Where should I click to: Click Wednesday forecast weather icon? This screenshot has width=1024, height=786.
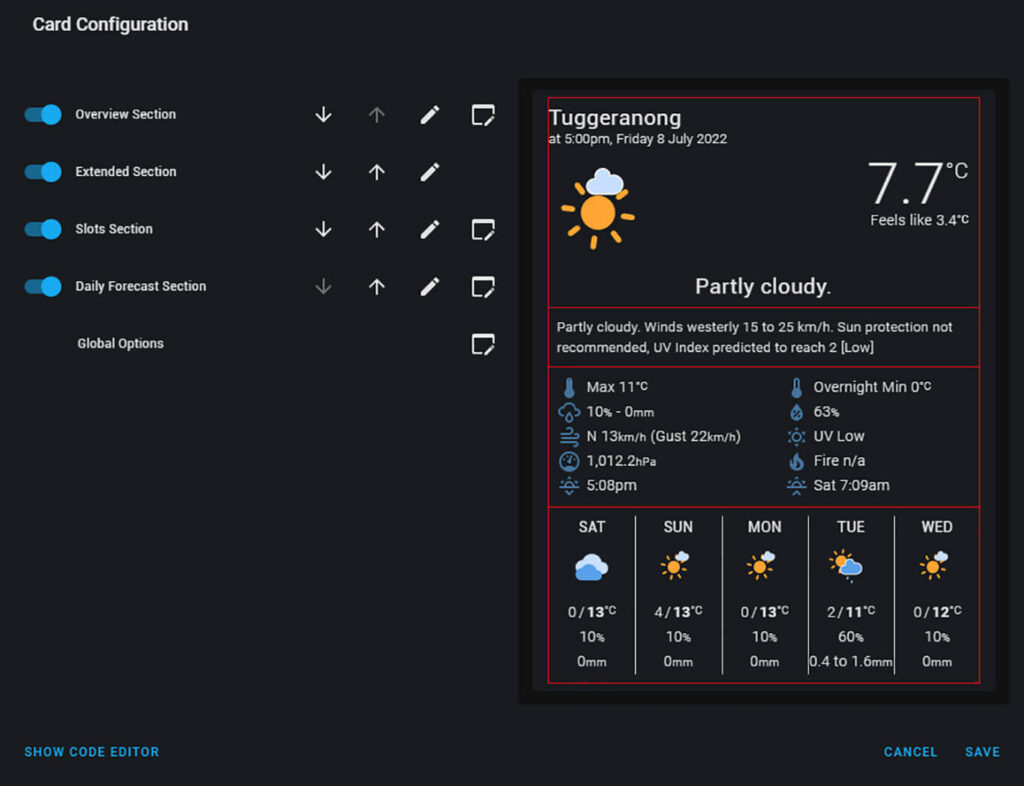pyautogui.click(x=934, y=566)
